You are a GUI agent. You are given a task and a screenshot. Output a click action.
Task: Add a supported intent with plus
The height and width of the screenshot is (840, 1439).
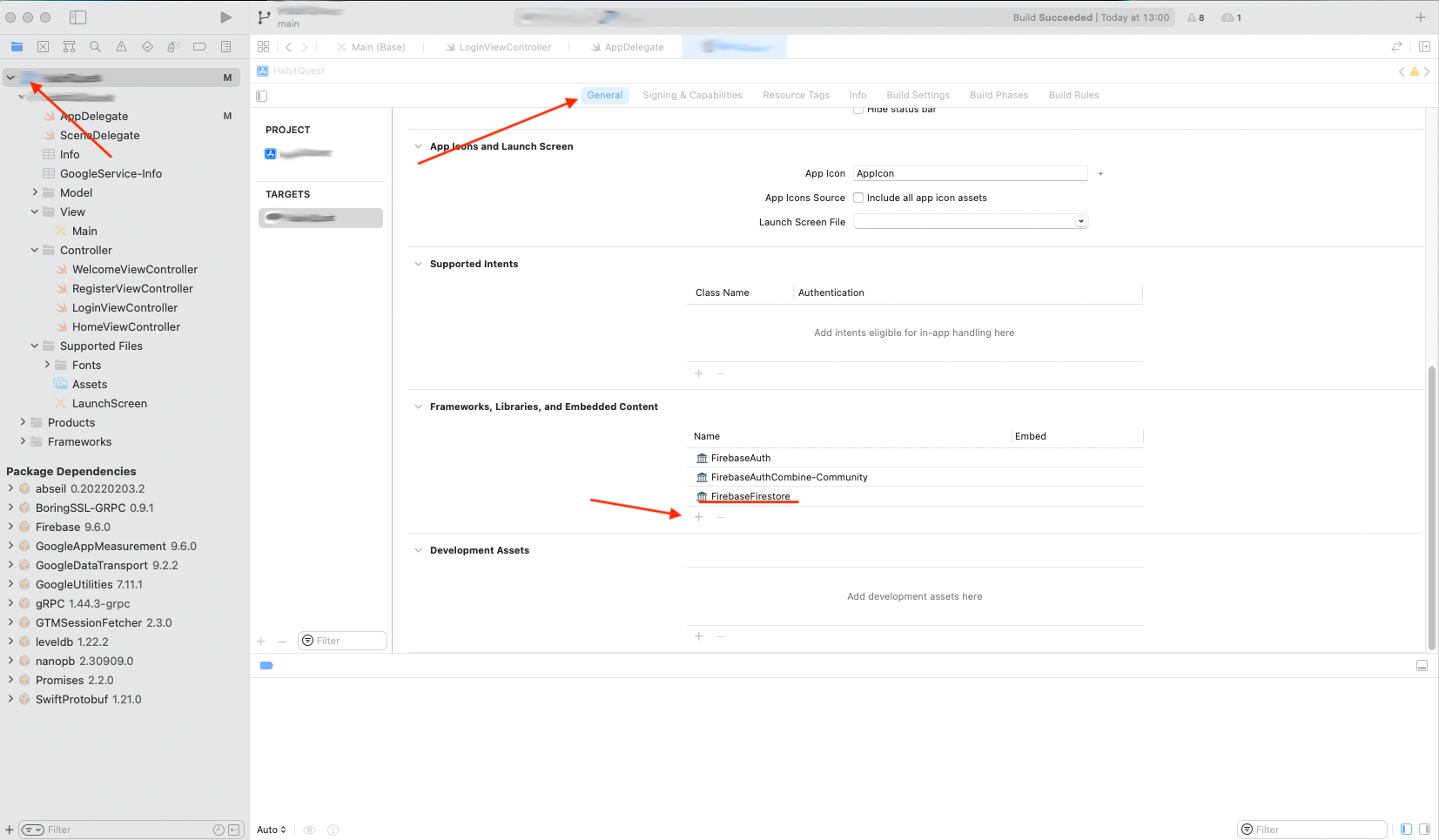pyautogui.click(x=698, y=373)
